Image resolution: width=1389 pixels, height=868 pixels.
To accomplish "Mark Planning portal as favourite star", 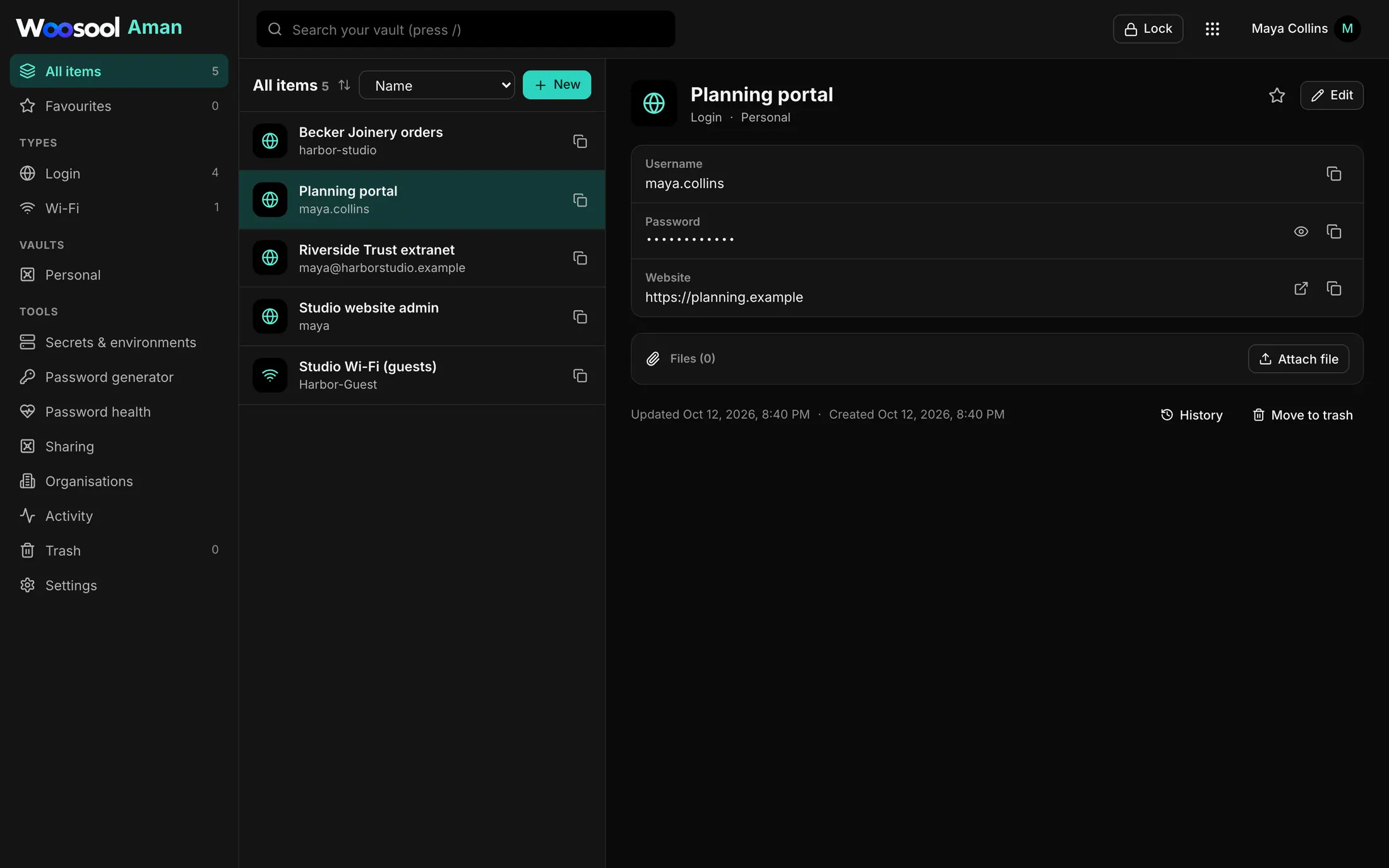I will (1277, 95).
